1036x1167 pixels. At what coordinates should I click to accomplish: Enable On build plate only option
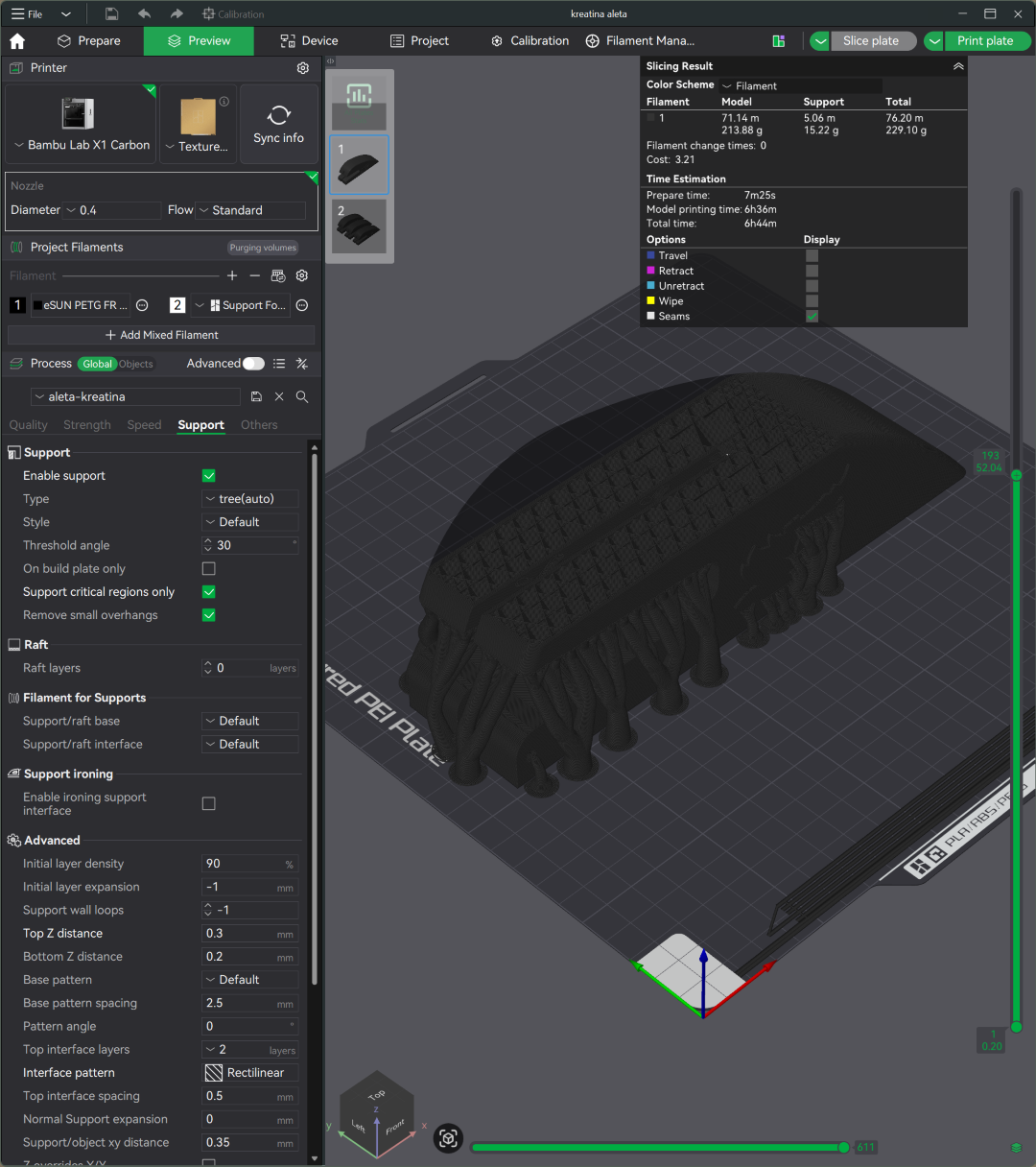point(209,569)
